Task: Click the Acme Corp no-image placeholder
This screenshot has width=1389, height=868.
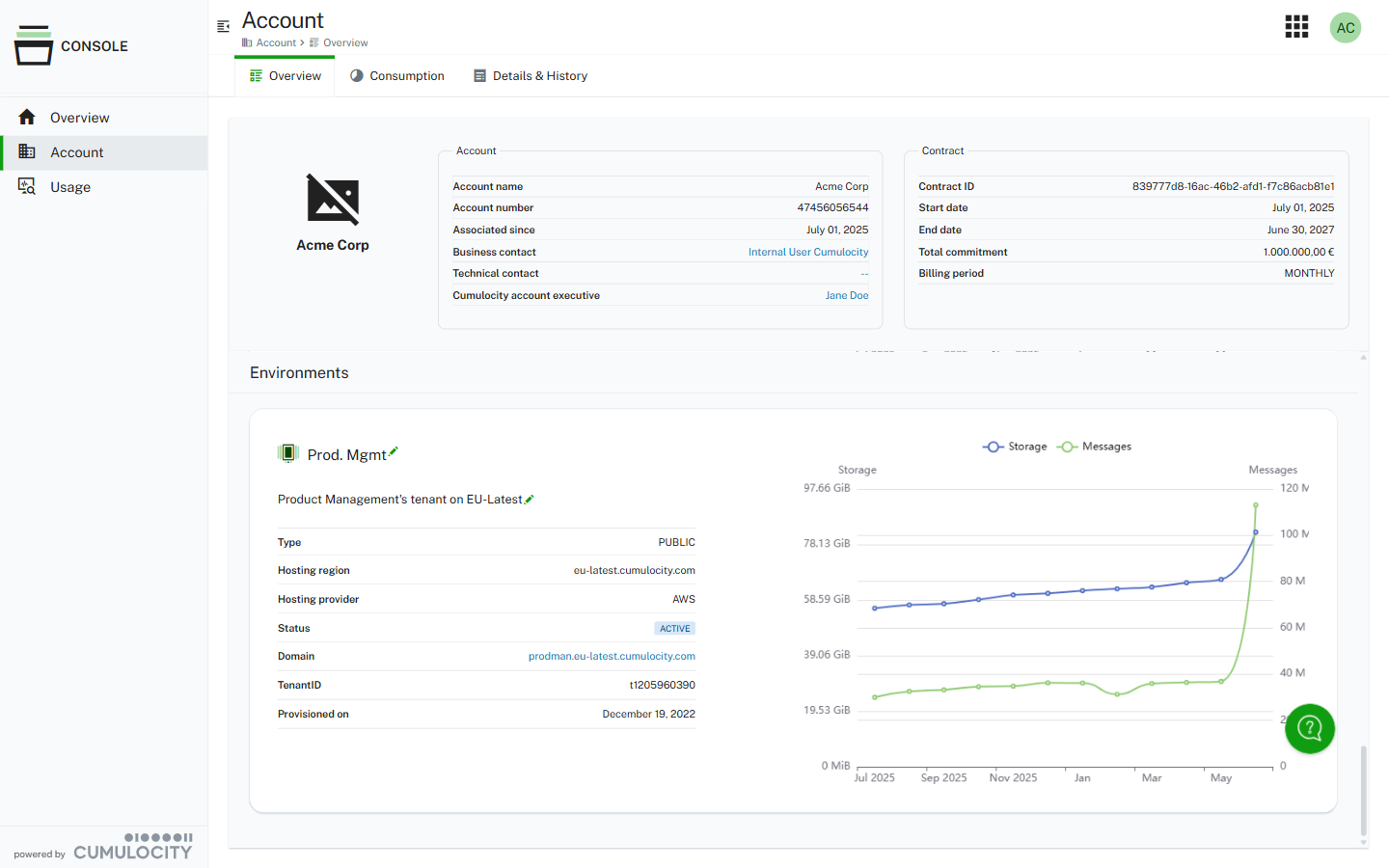Action: [333, 199]
